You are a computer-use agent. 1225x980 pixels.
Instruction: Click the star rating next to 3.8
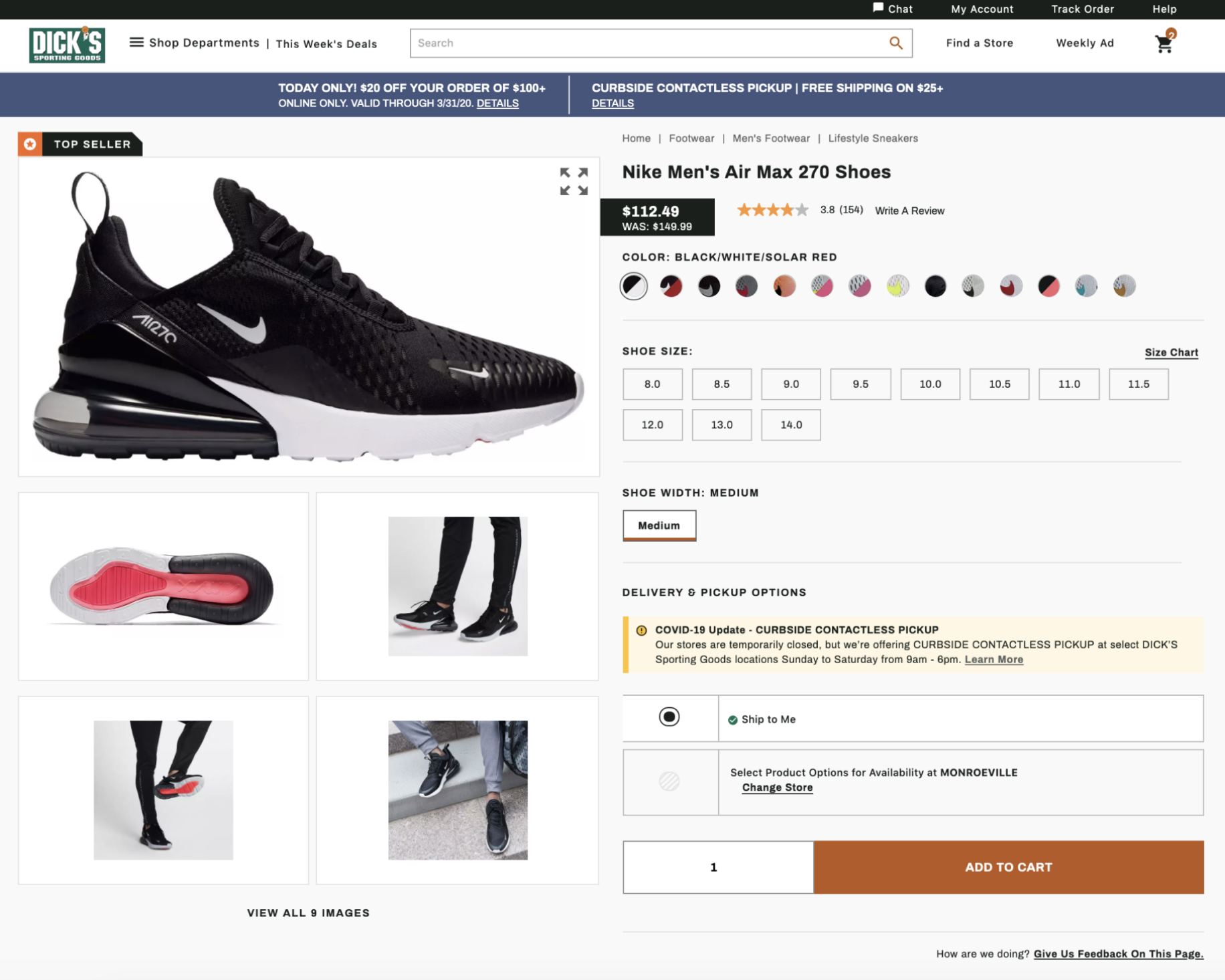click(772, 210)
